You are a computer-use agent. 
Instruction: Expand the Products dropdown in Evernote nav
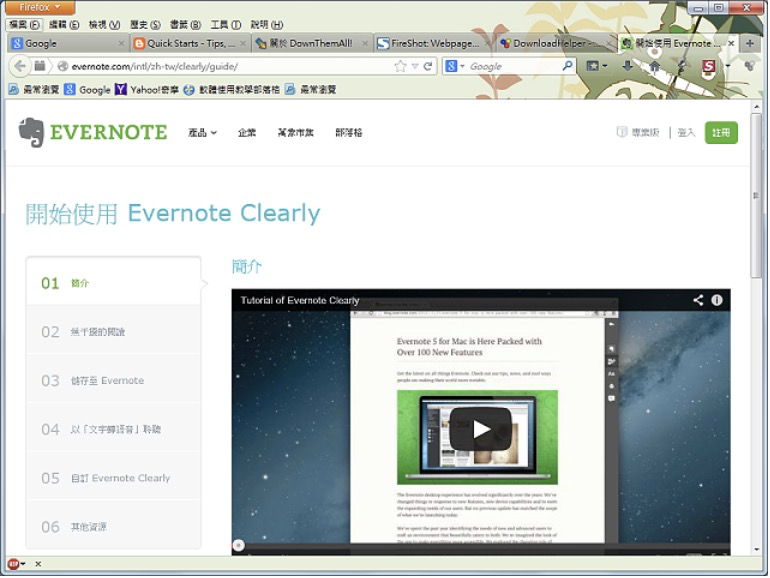pos(202,133)
